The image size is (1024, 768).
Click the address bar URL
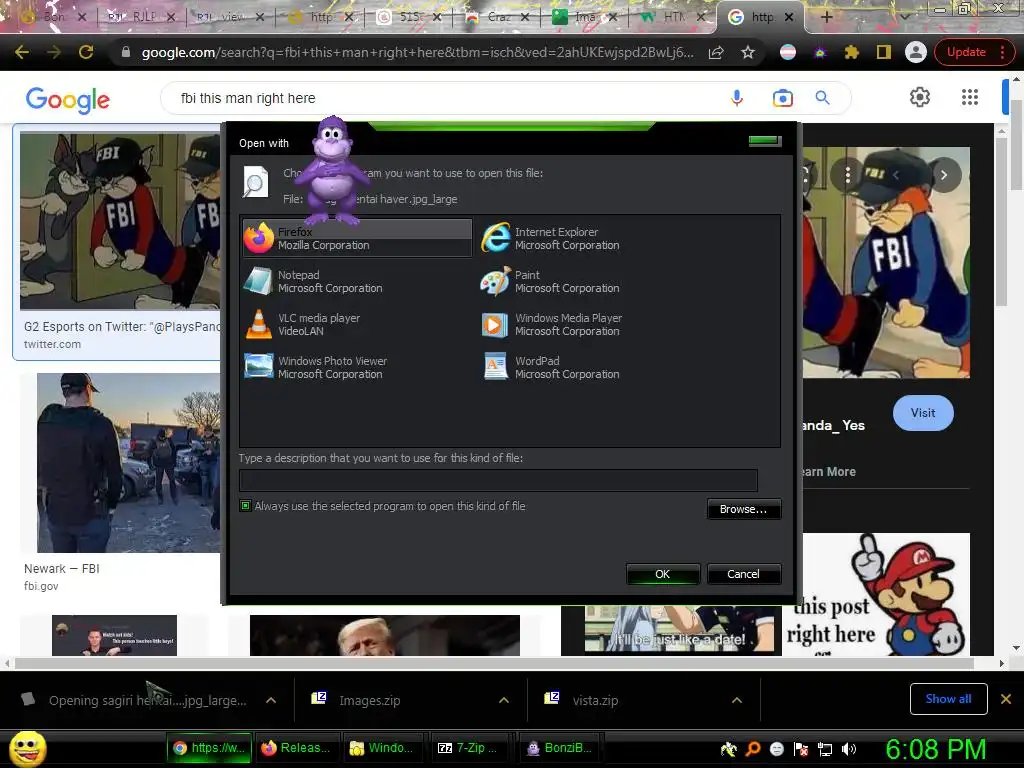(418, 52)
